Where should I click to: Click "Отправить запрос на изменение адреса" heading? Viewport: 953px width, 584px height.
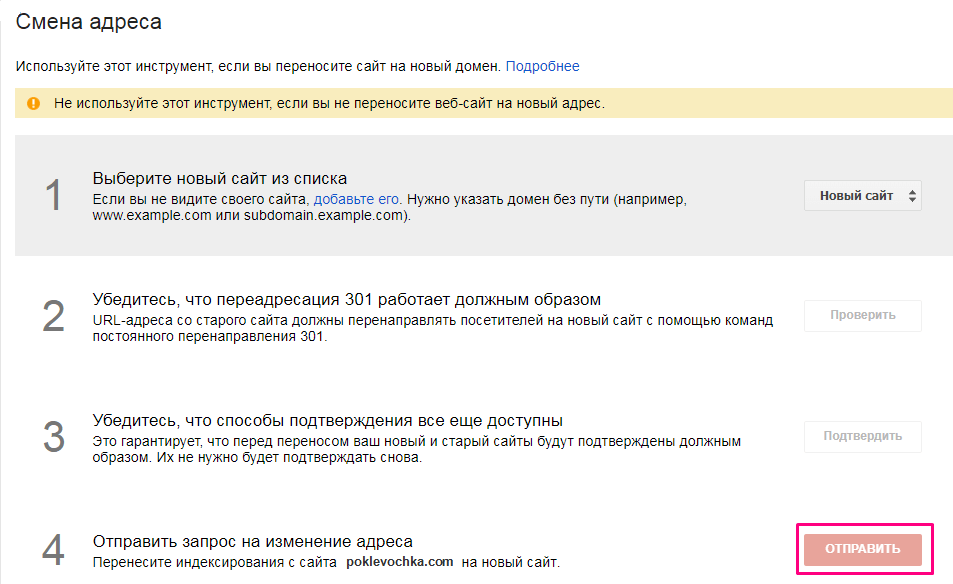coord(252,541)
